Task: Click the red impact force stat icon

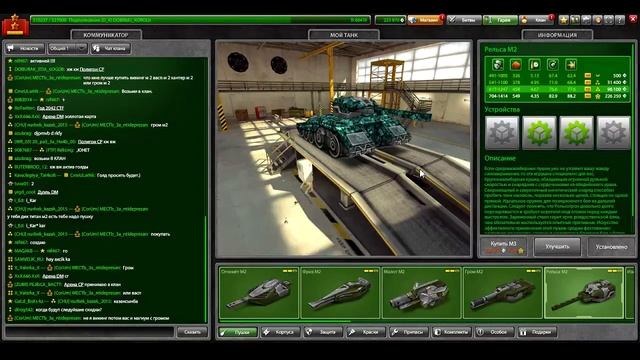Action: 516,64
